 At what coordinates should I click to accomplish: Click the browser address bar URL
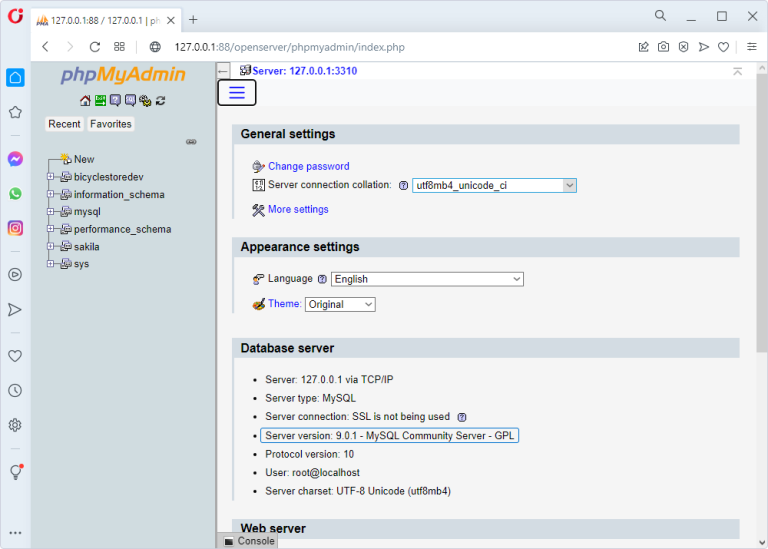[289, 47]
